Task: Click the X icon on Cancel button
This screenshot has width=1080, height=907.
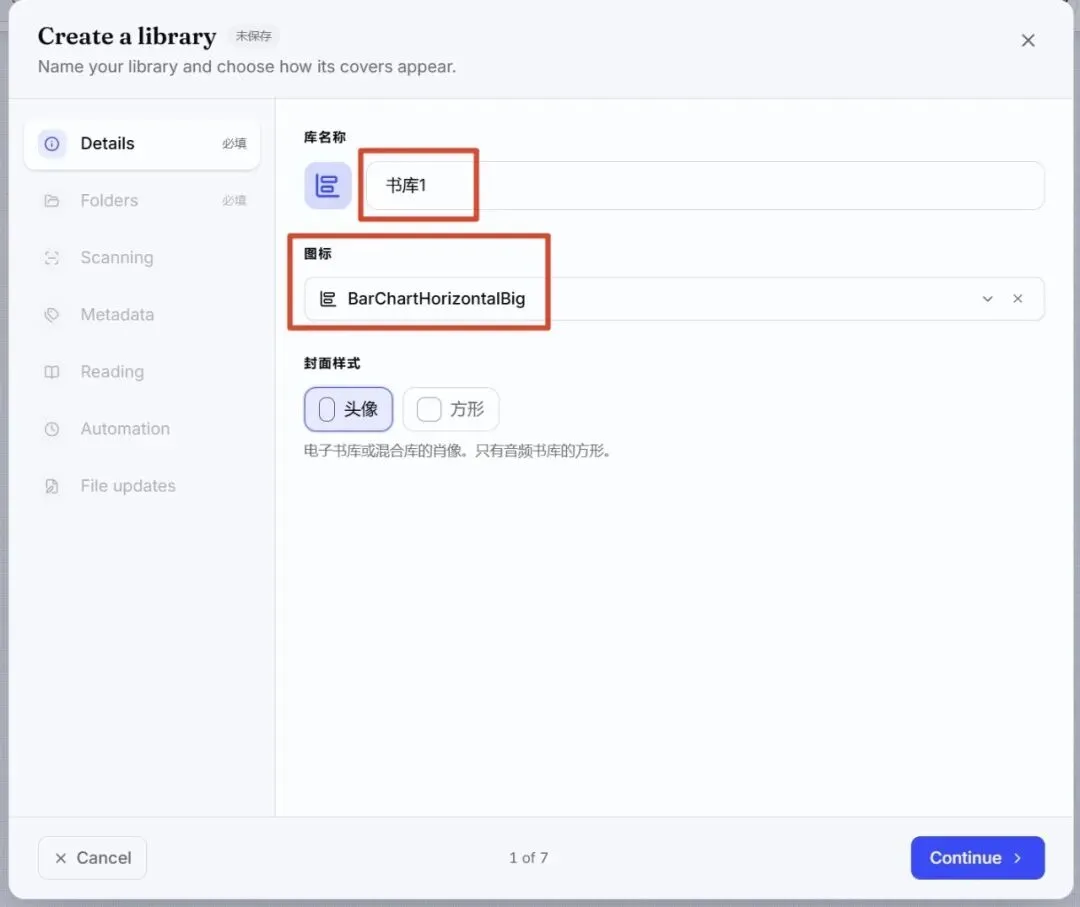Action: 61,858
